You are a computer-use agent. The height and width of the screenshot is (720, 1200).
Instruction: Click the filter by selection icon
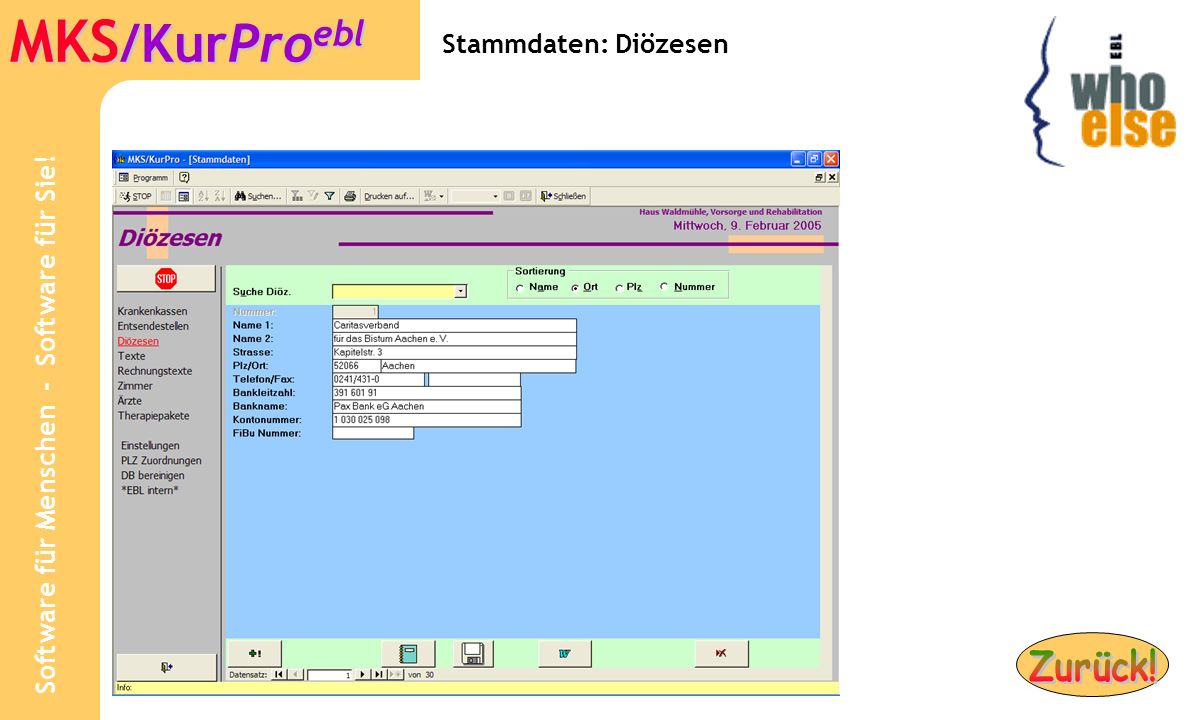click(x=297, y=196)
